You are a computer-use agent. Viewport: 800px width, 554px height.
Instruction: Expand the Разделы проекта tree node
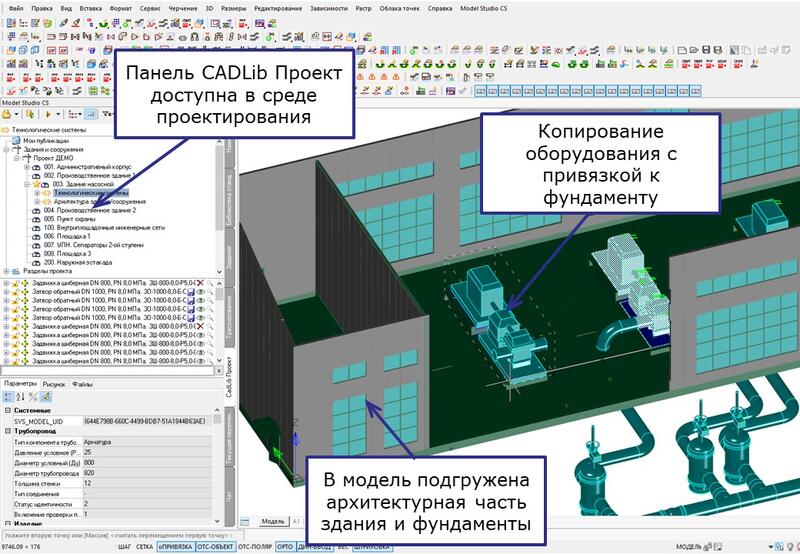click(5, 271)
